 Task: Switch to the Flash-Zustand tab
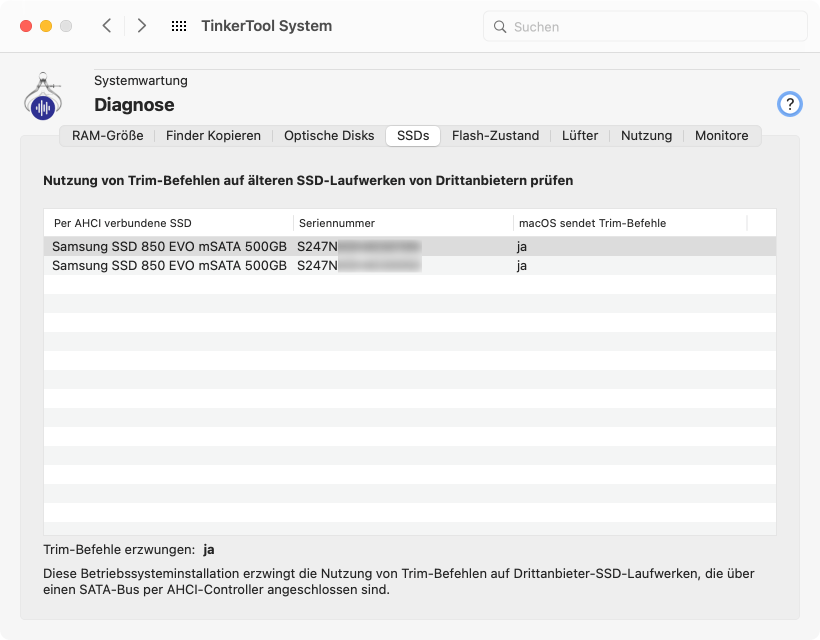[495, 135]
